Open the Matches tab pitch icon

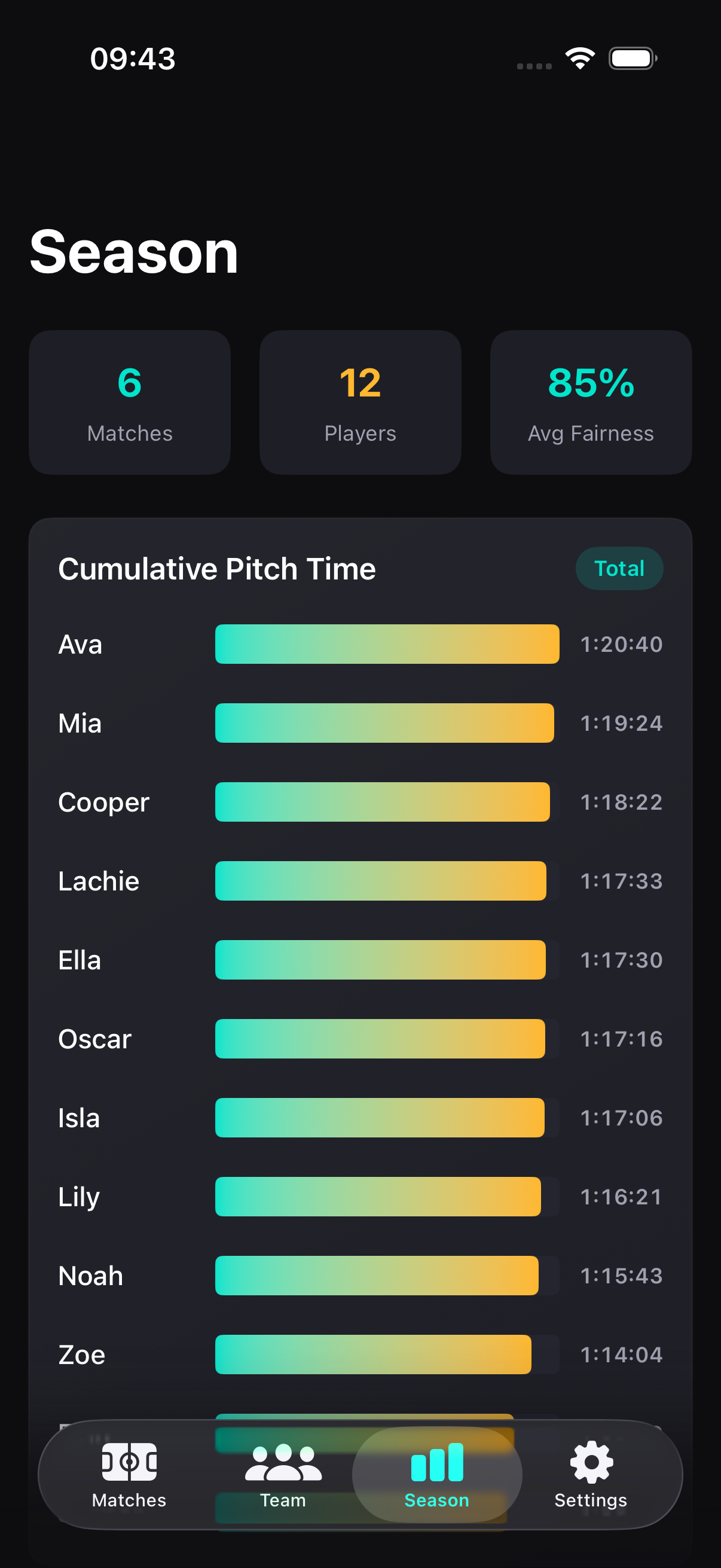coord(129,1462)
